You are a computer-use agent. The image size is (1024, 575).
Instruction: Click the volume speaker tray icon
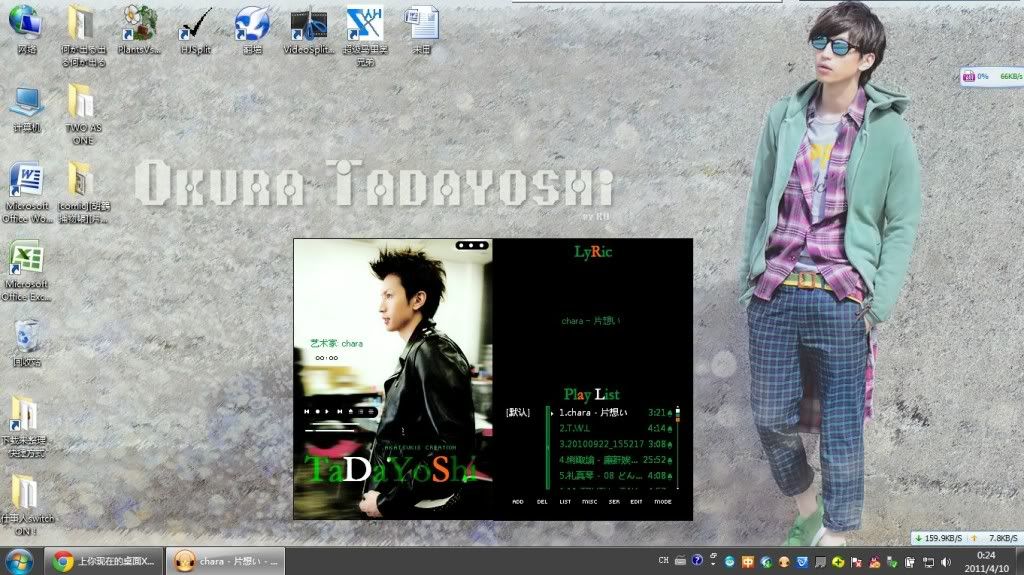(x=946, y=563)
